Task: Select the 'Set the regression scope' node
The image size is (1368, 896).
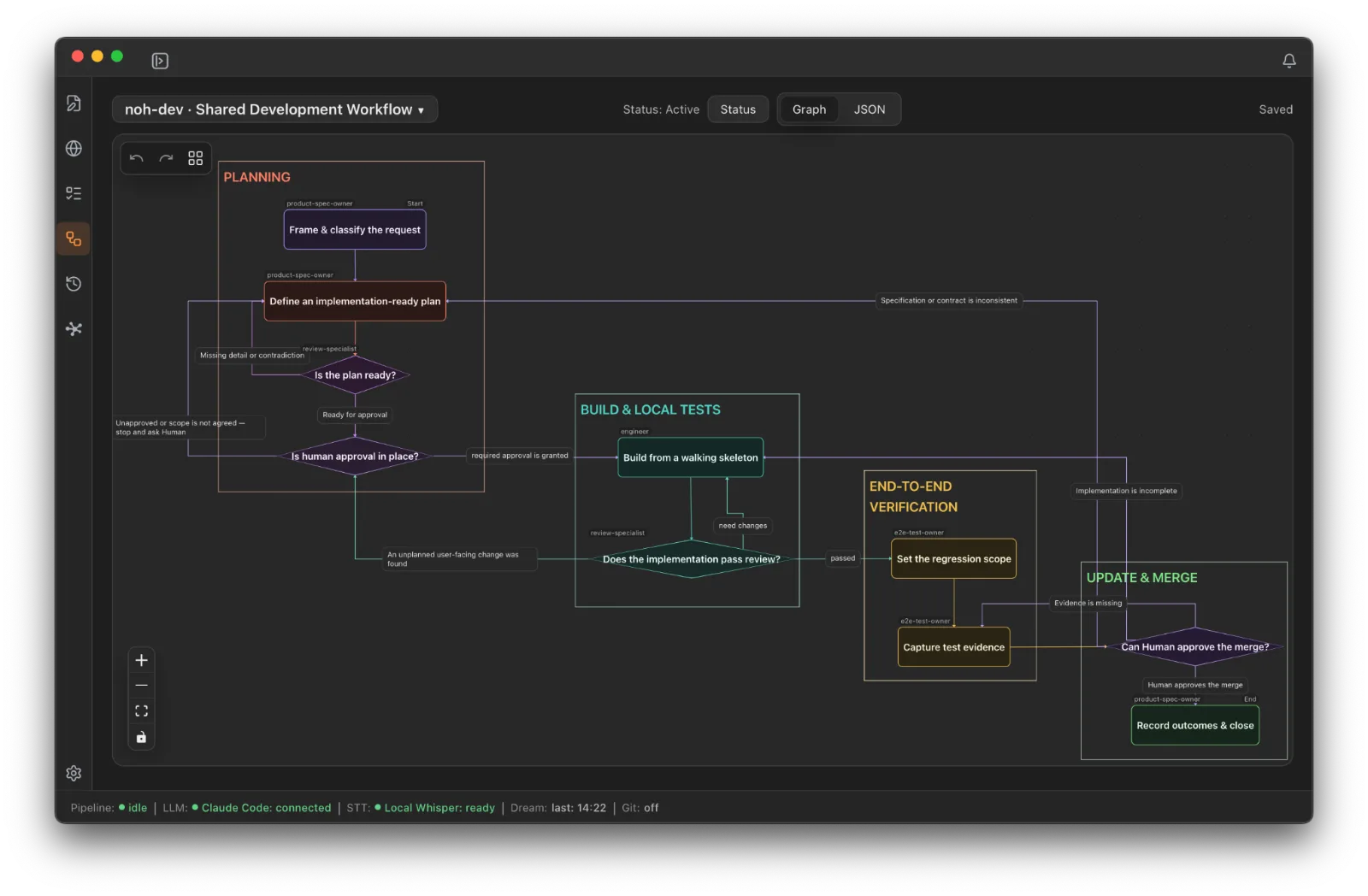Action: point(953,558)
